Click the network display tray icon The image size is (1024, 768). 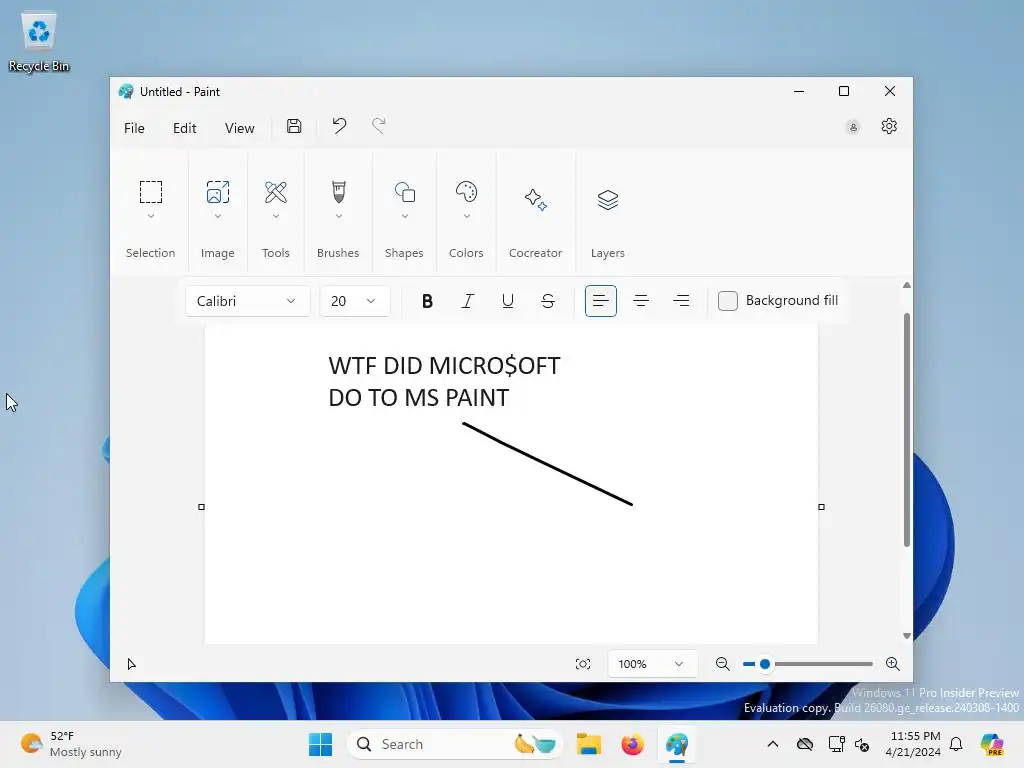(x=836, y=744)
